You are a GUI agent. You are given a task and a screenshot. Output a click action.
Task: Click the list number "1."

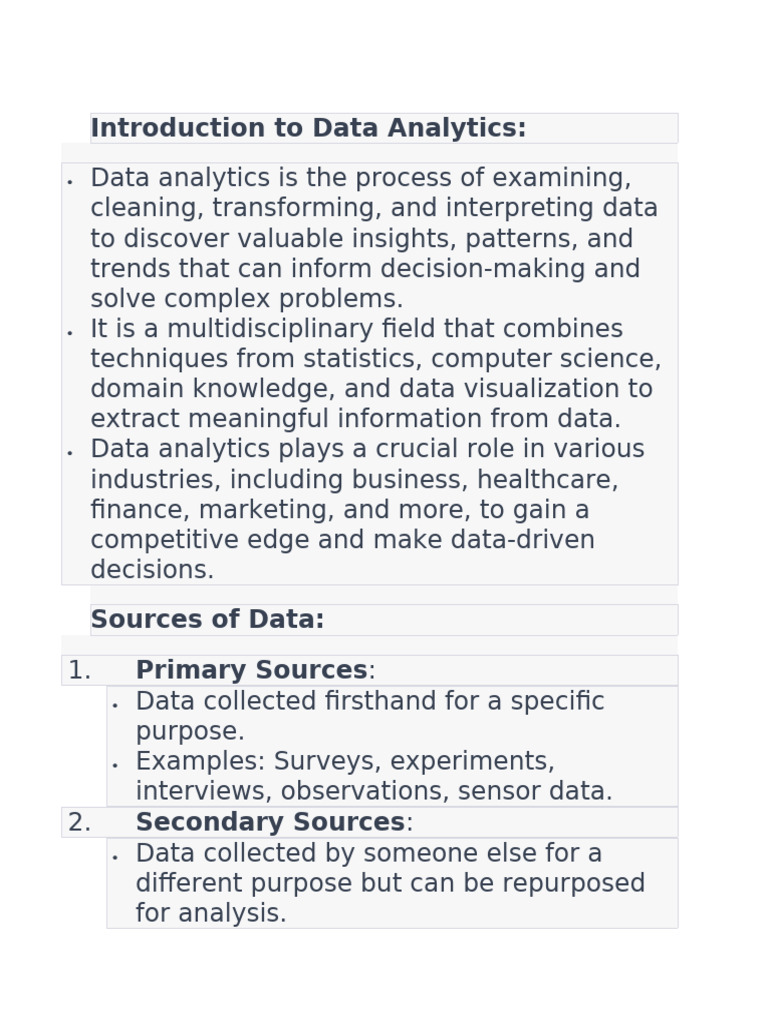79,671
